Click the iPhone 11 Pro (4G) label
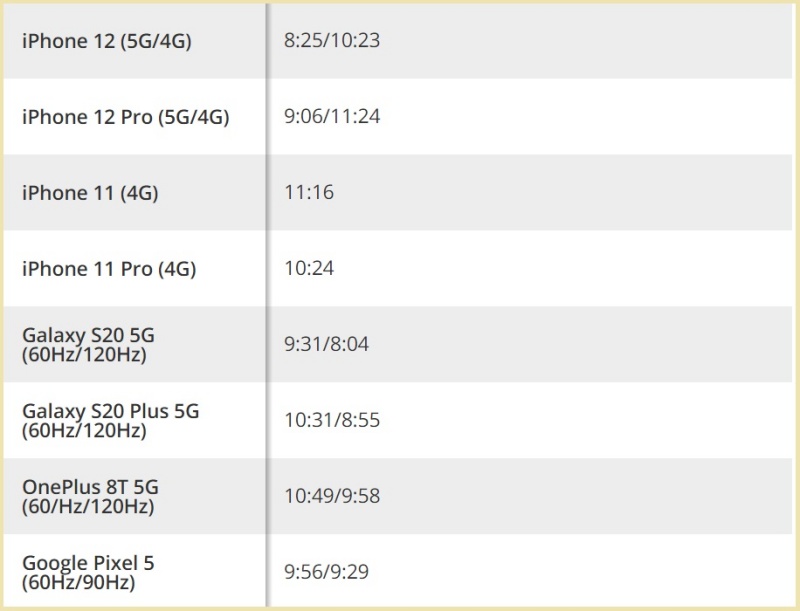Image resolution: width=800 pixels, height=611 pixels. click(x=109, y=269)
